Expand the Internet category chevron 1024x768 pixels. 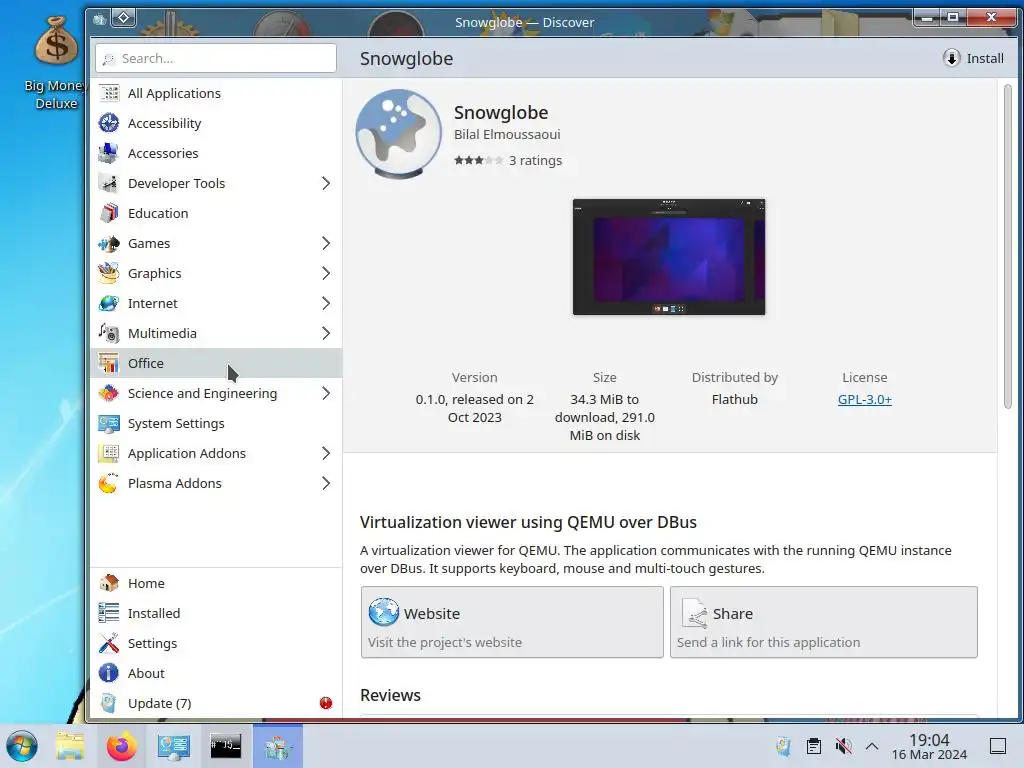click(x=326, y=304)
